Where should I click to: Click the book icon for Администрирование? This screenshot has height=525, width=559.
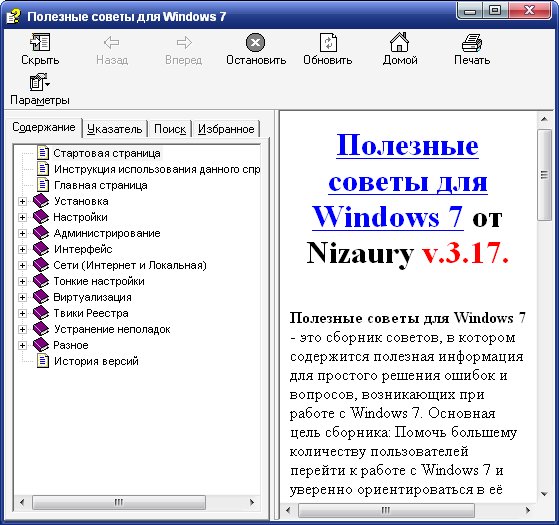41,233
